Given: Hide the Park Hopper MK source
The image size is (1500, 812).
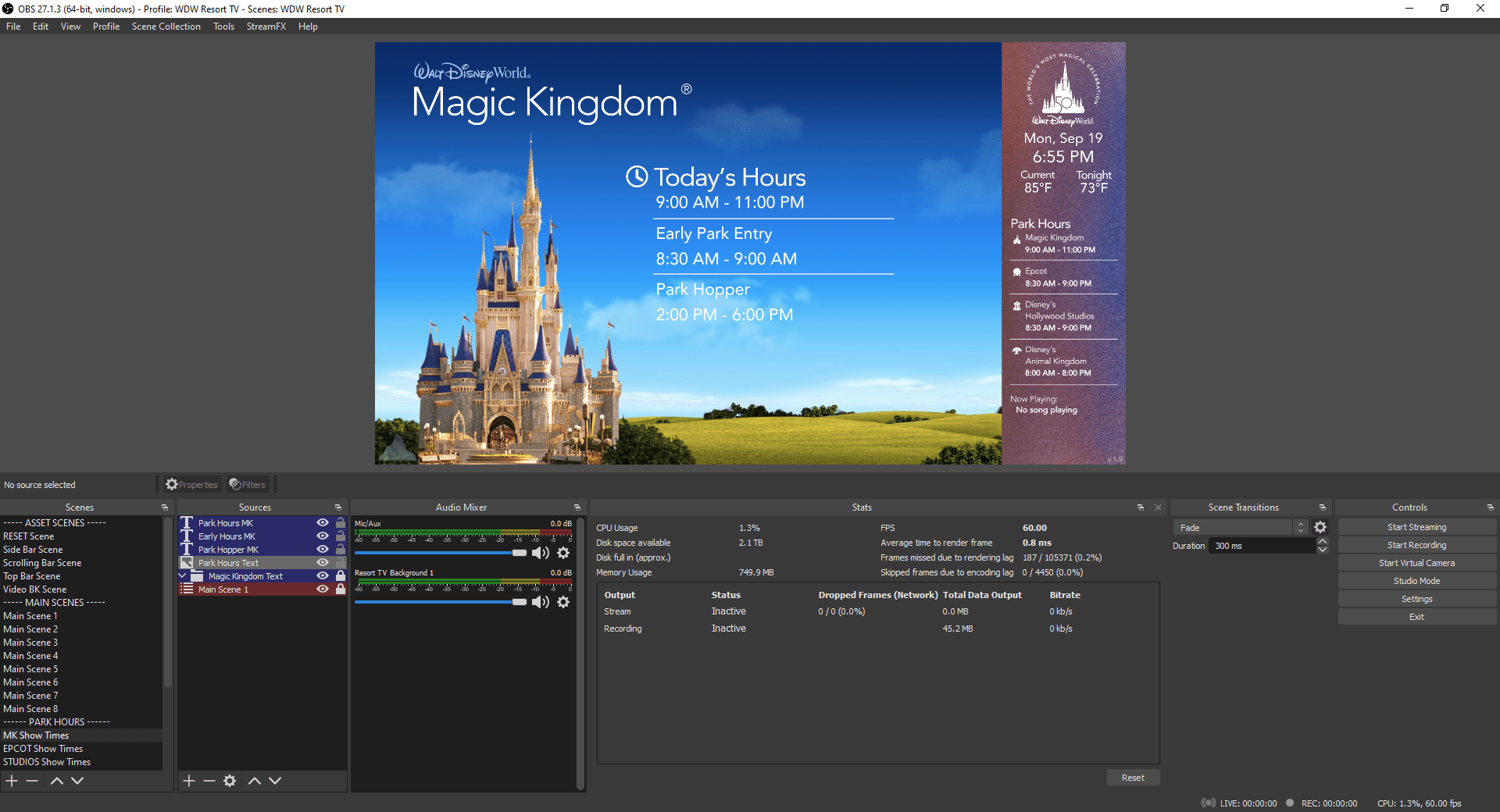Looking at the screenshot, I should 322,550.
